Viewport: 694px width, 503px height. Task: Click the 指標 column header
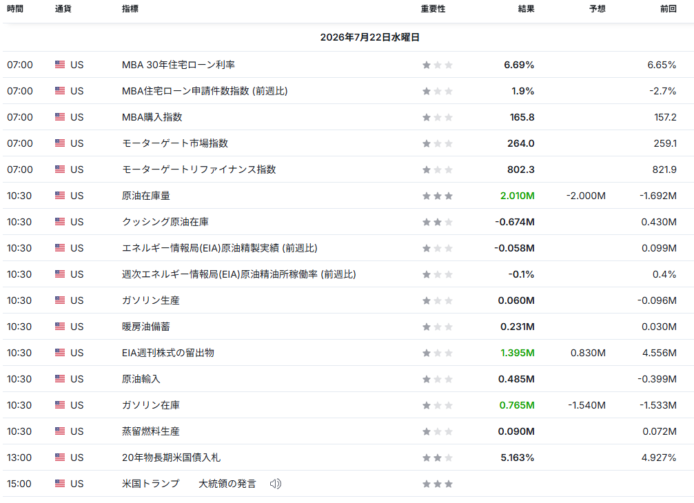coord(130,9)
